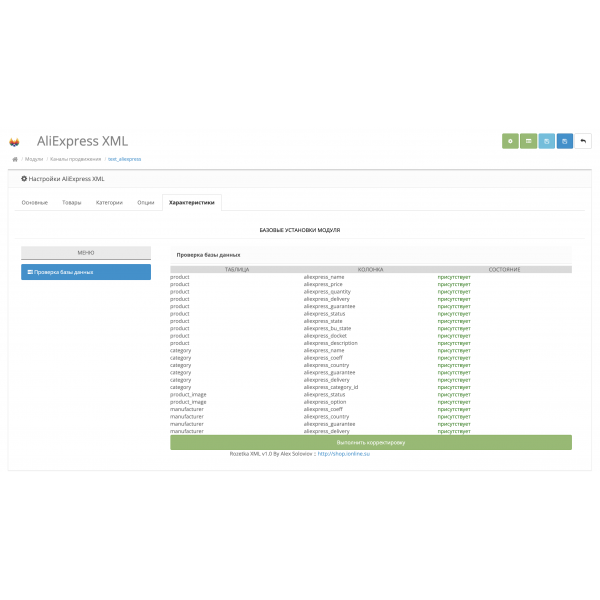
Task: Click the aliexpress_quantity cell
Action: pyautogui.click(x=327, y=292)
